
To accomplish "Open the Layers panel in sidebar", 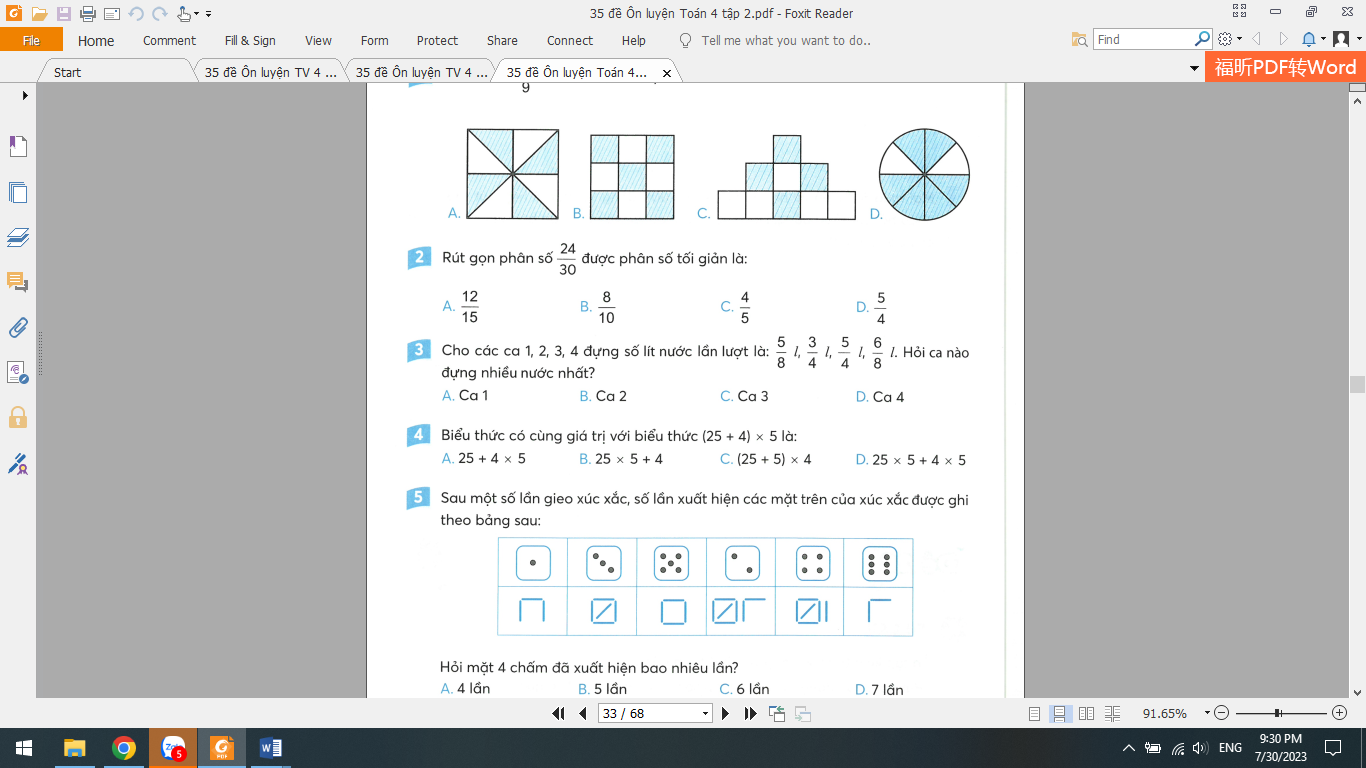I will [x=18, y=237].
